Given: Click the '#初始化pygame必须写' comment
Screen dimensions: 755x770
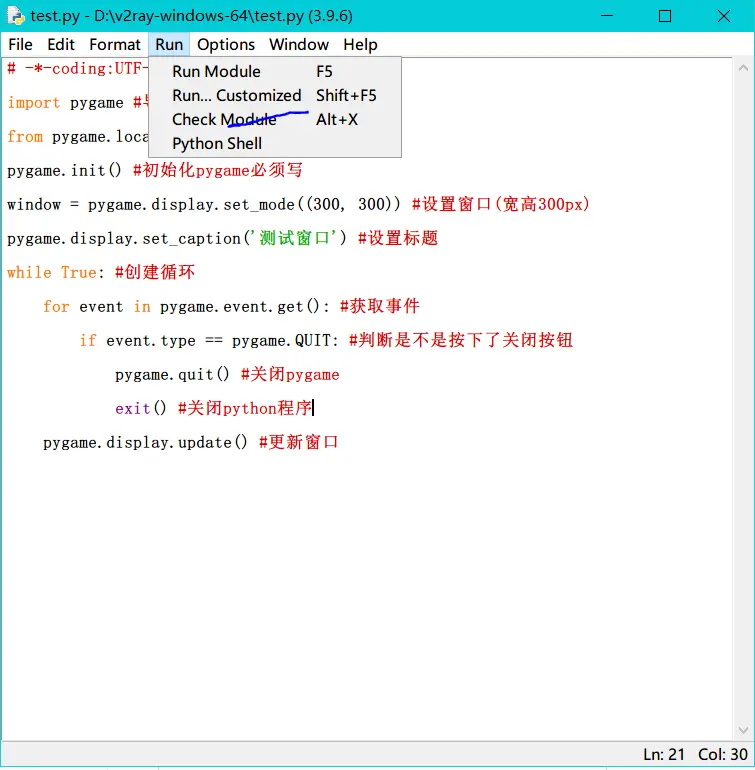Looking at the screenshot, I should point(218,171).
